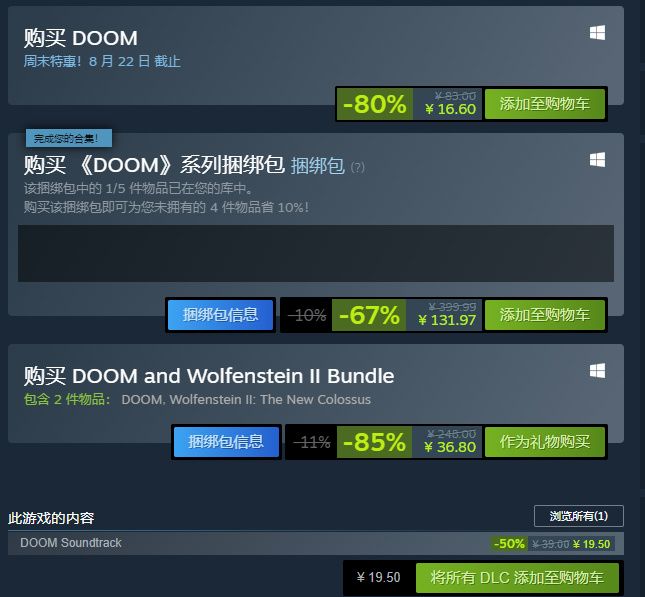Image resolution: width=645 pixels, height=597 pixels.
Task: Add DOOM at ¥16.60 to cart
Action: pyautogui.click(x=545, y=104)
